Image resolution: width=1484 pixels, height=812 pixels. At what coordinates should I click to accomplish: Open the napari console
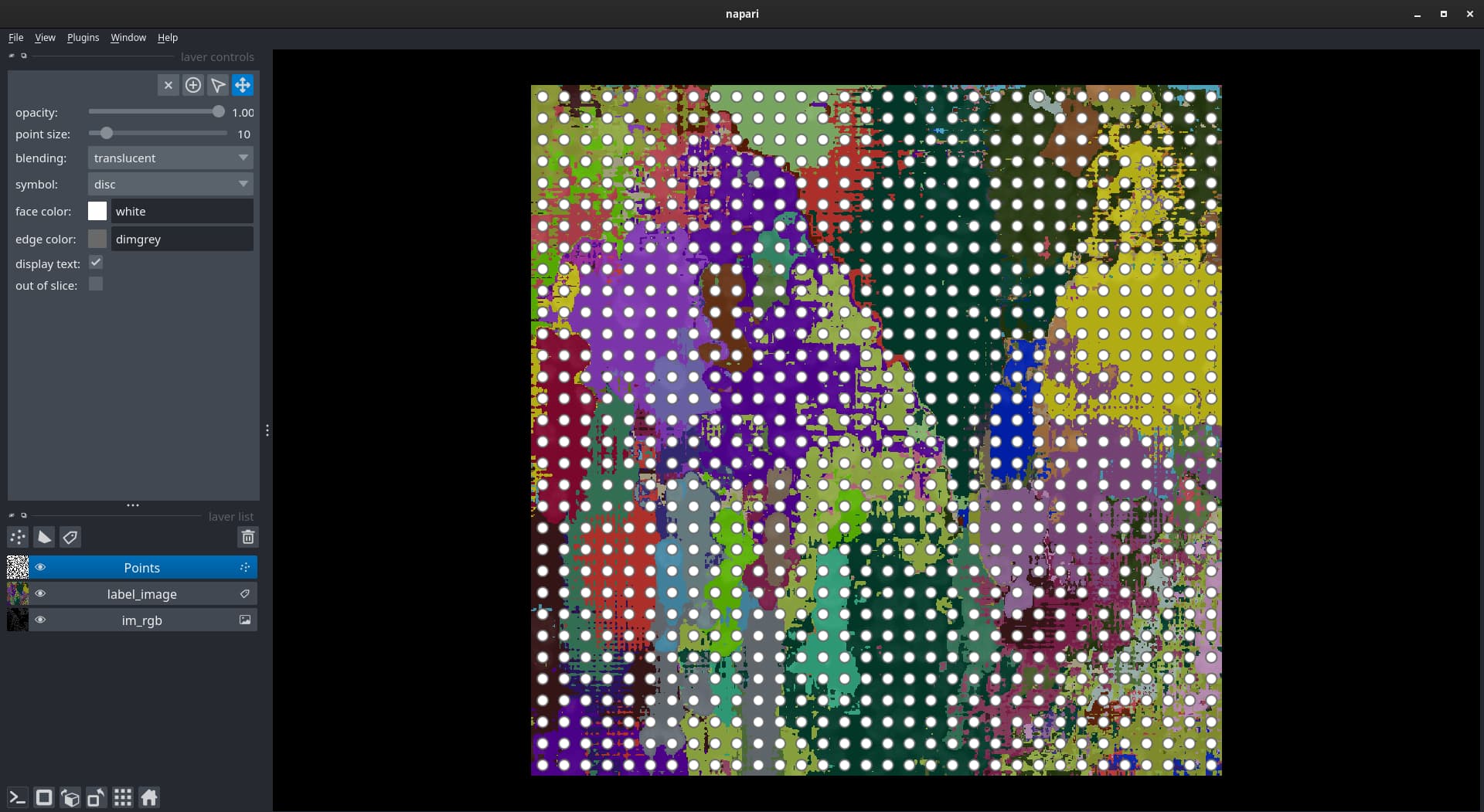coord(15,797)
